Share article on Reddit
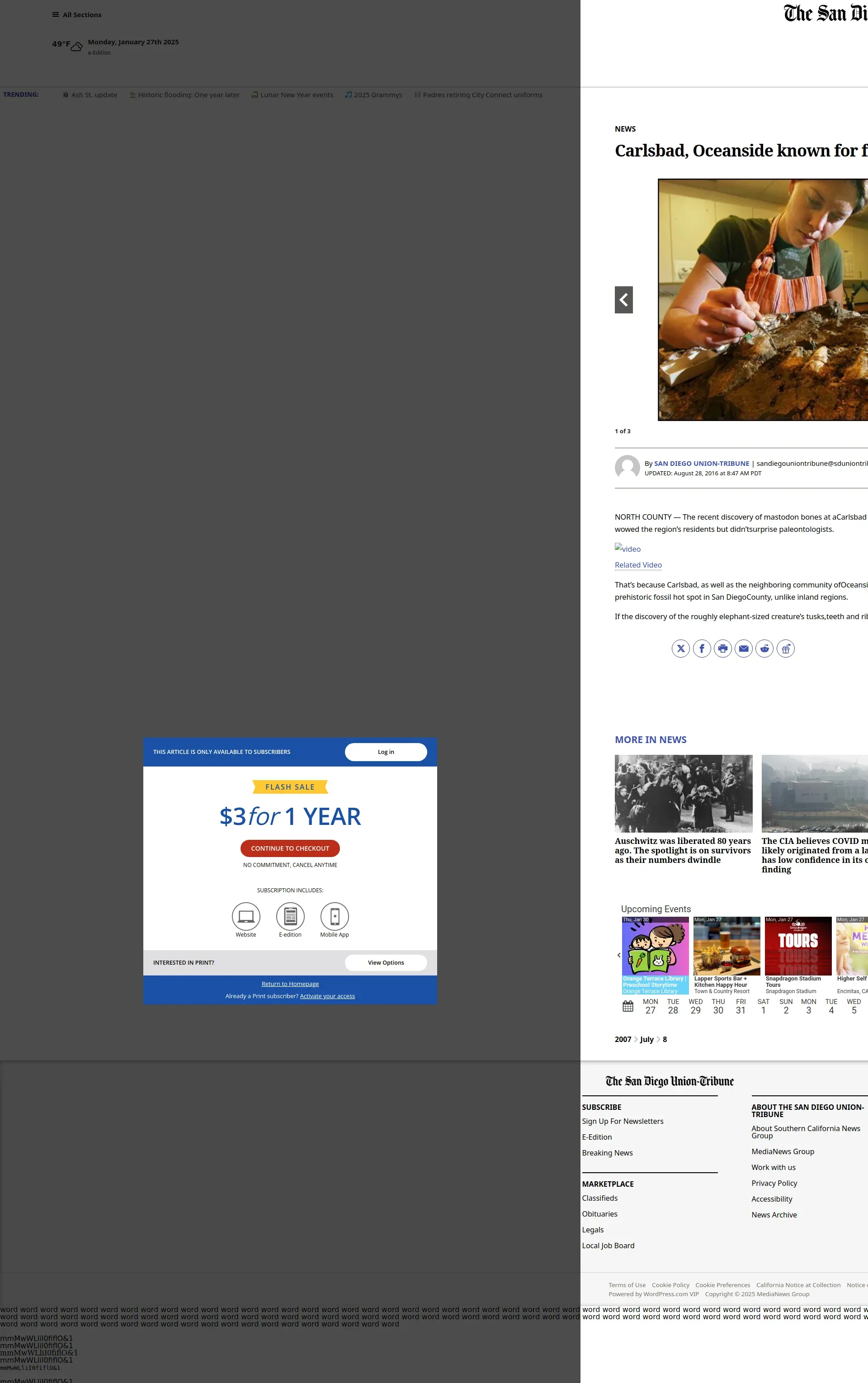Screen dimensions: 868x1383 pyautogui.click(x=764, y=649)
